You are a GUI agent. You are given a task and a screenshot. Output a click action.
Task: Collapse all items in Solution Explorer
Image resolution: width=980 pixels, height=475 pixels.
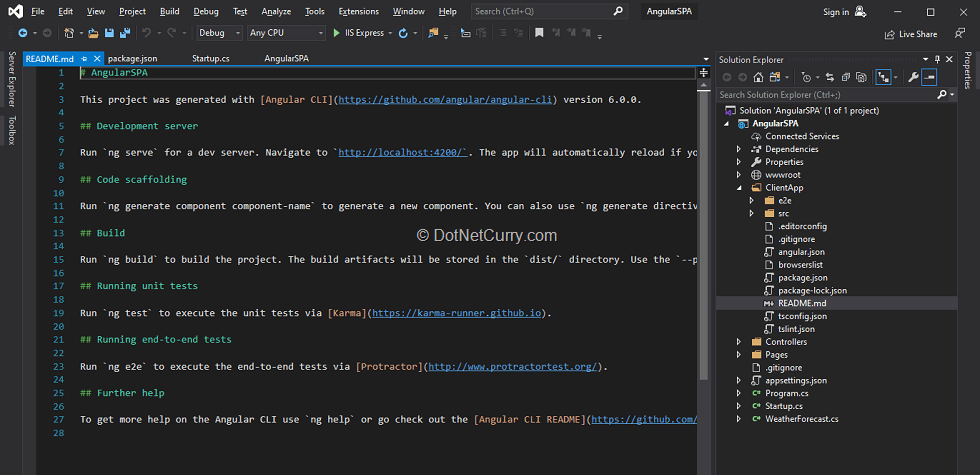(x=846, y=78)
